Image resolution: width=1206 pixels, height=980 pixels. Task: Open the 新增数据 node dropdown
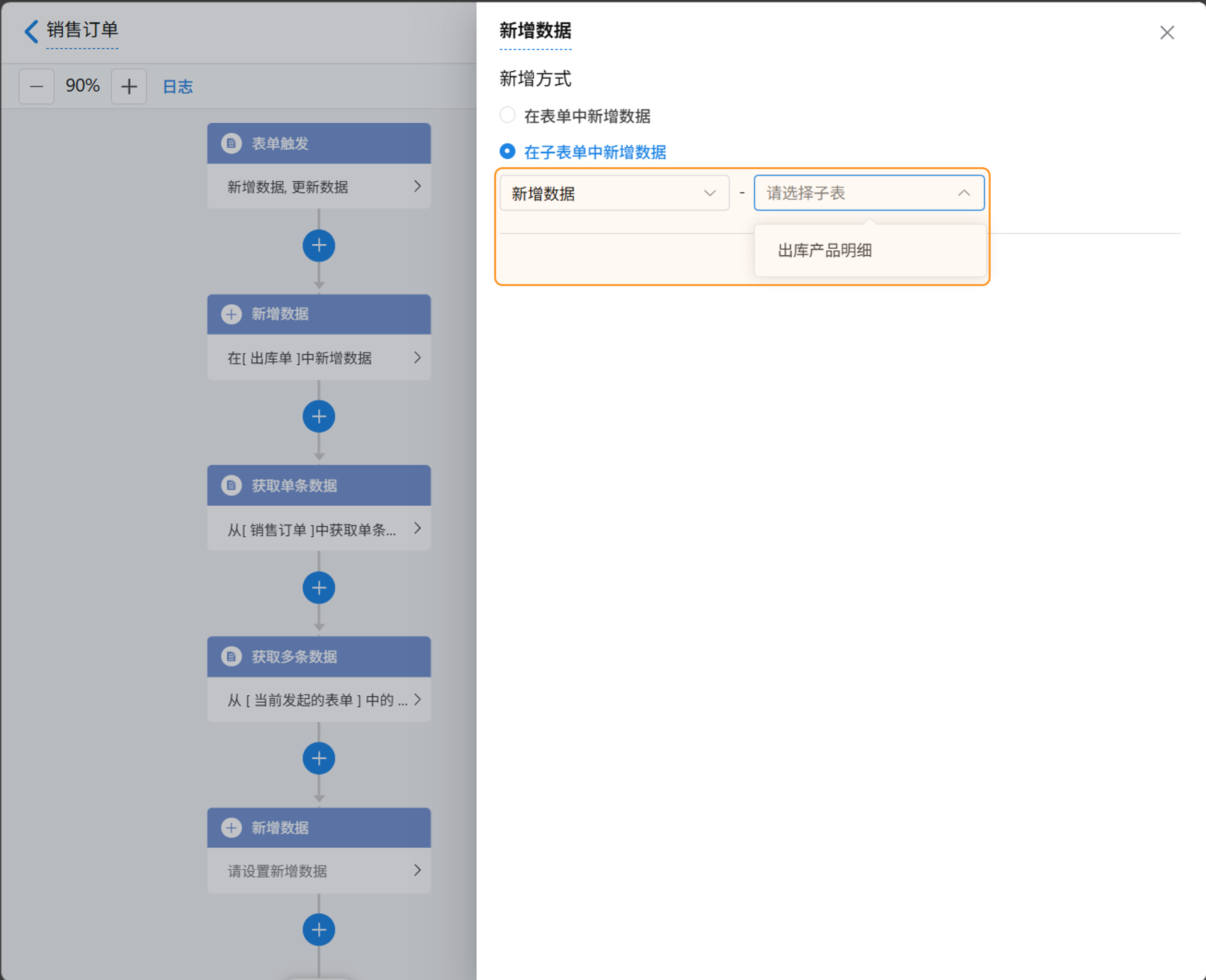[x=614, y=193]
